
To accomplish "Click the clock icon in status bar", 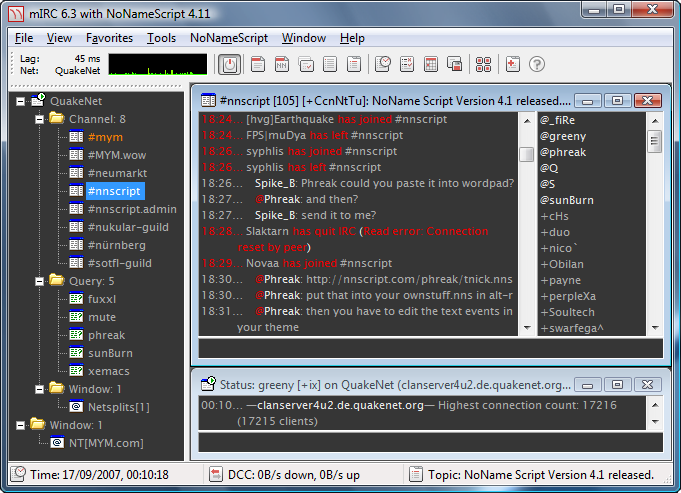I will coord(18,474).
